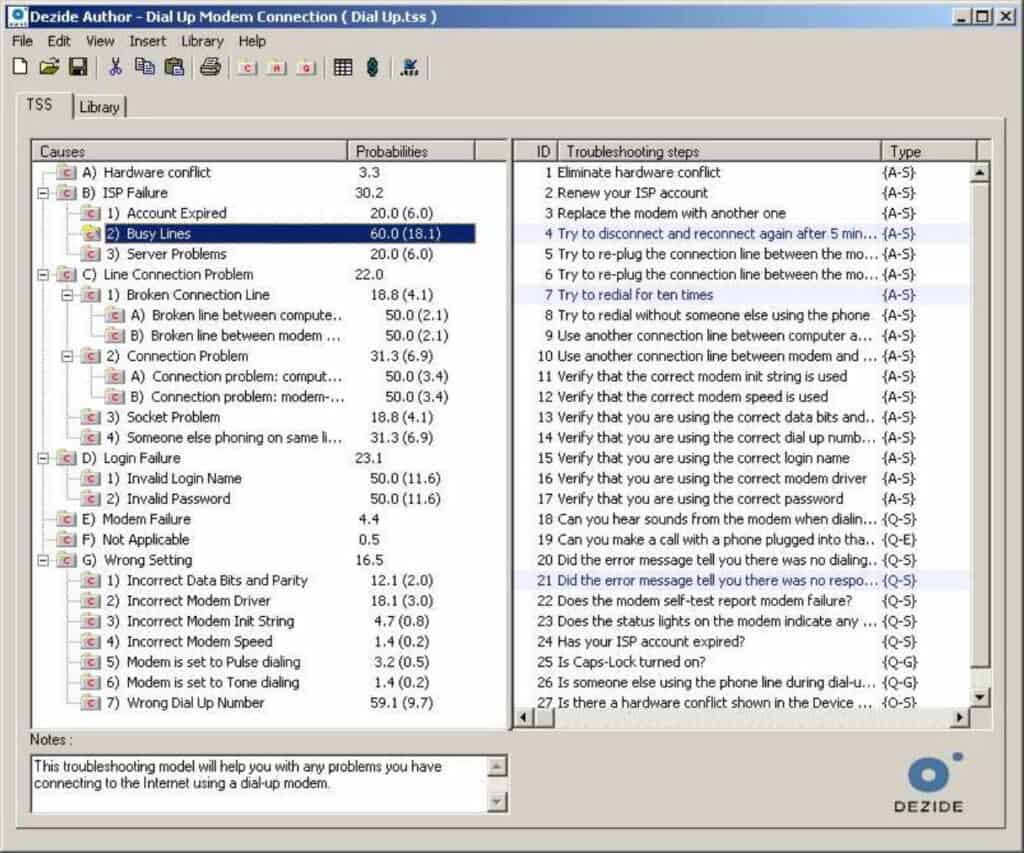Screen dimensions: 1024x853
Task: Collapse the Connection Problem subtree
Action: 67,357
